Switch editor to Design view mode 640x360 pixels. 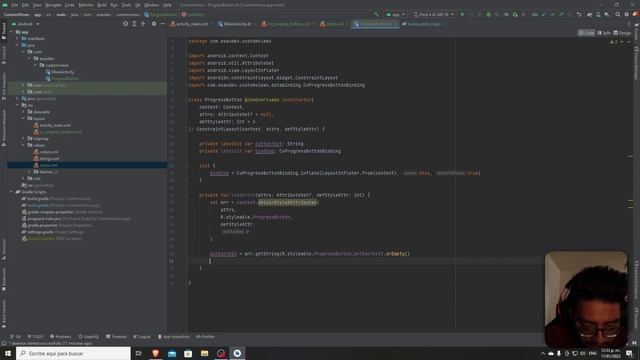[x=622, y=33]
